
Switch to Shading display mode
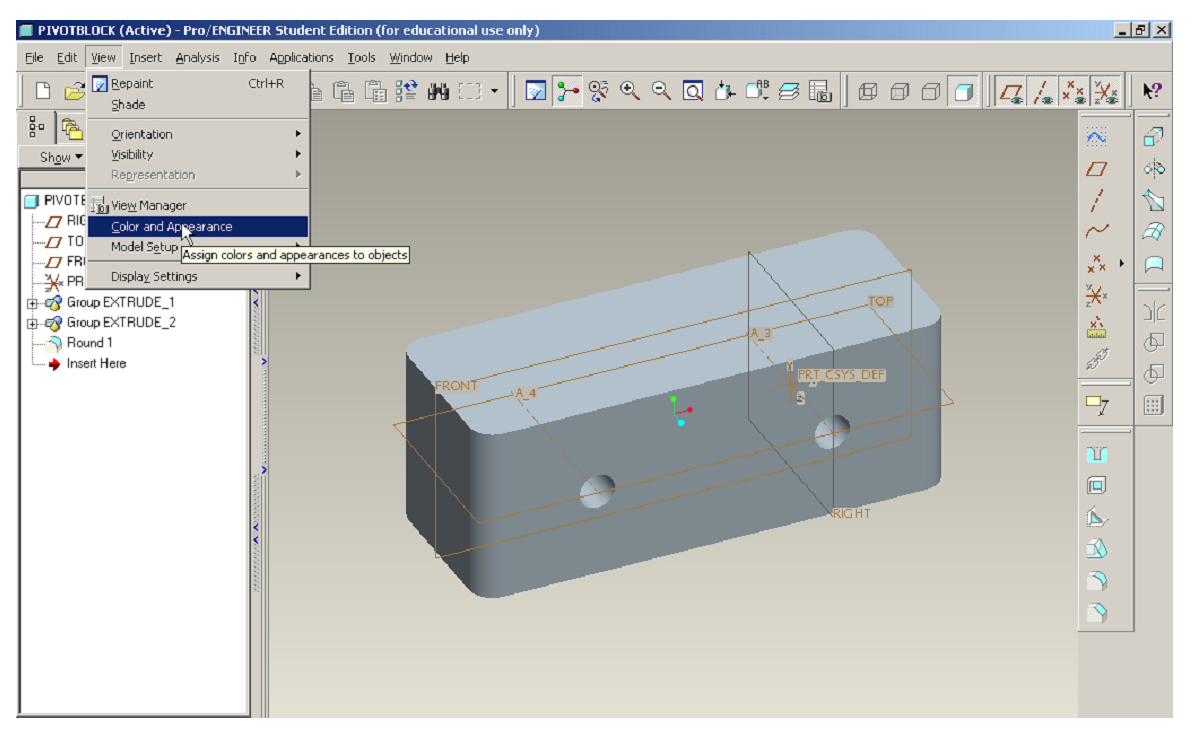963,92
